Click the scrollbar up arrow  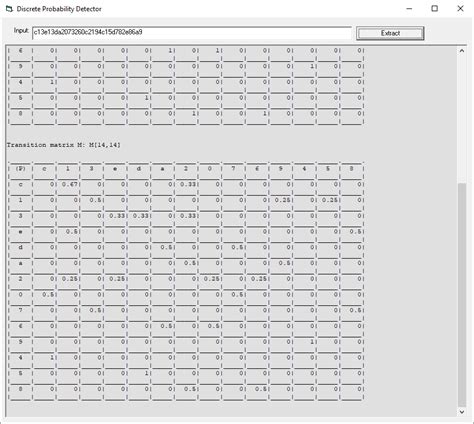tap(462, 51)
